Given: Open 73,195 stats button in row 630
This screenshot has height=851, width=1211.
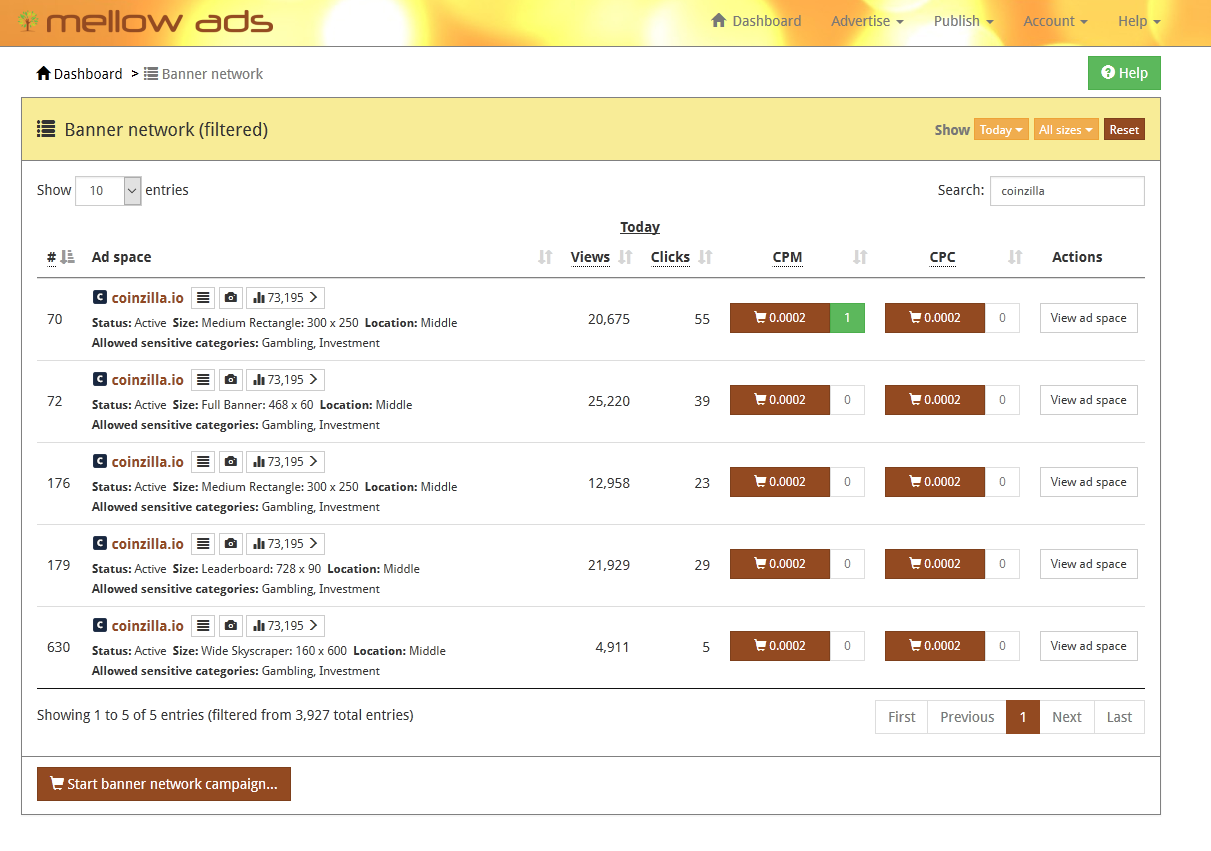Looking at the screenshot, I should click(x=285, y=625).
